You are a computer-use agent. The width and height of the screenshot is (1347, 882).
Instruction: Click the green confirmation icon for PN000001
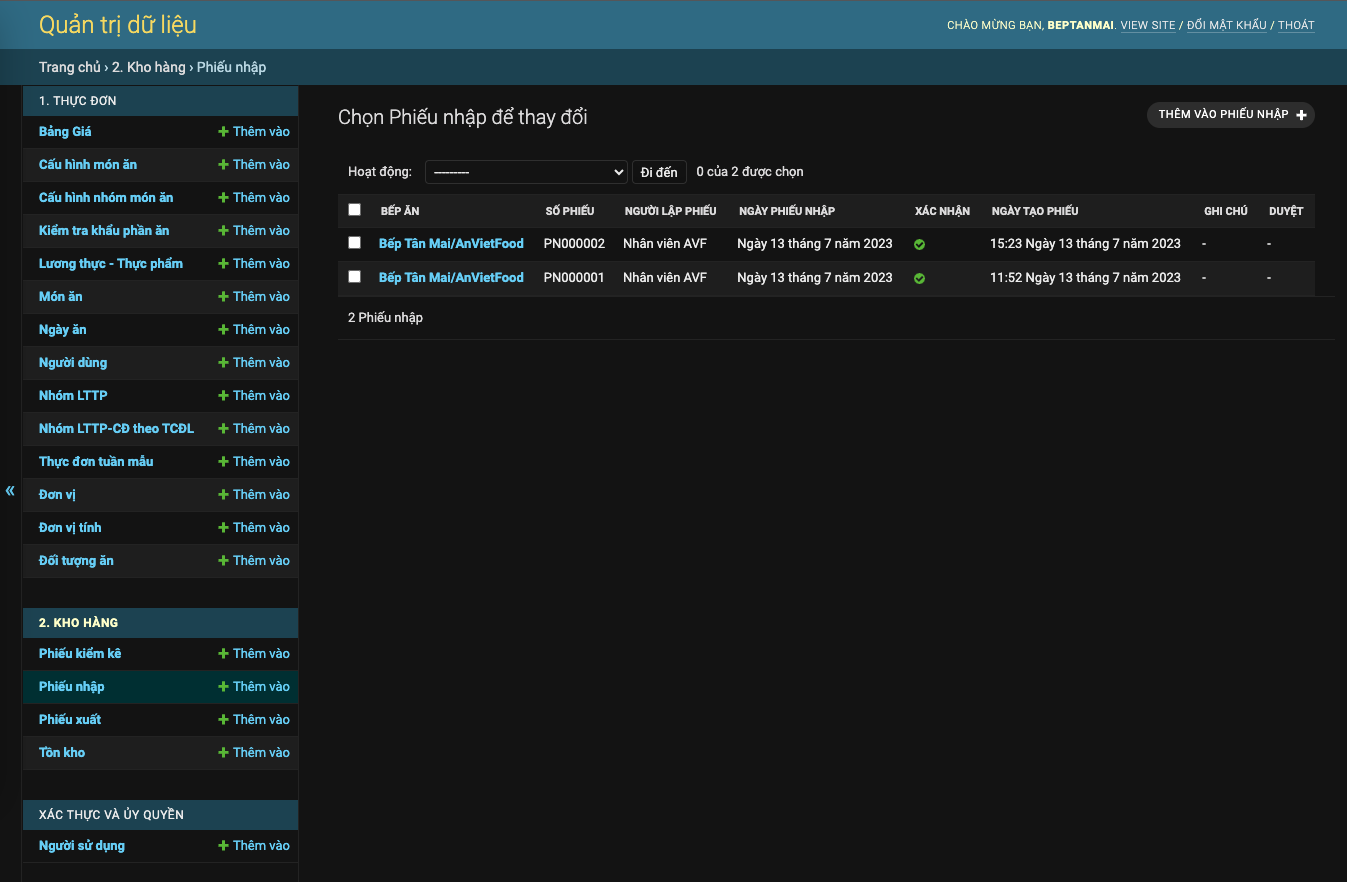pos(919,277)
